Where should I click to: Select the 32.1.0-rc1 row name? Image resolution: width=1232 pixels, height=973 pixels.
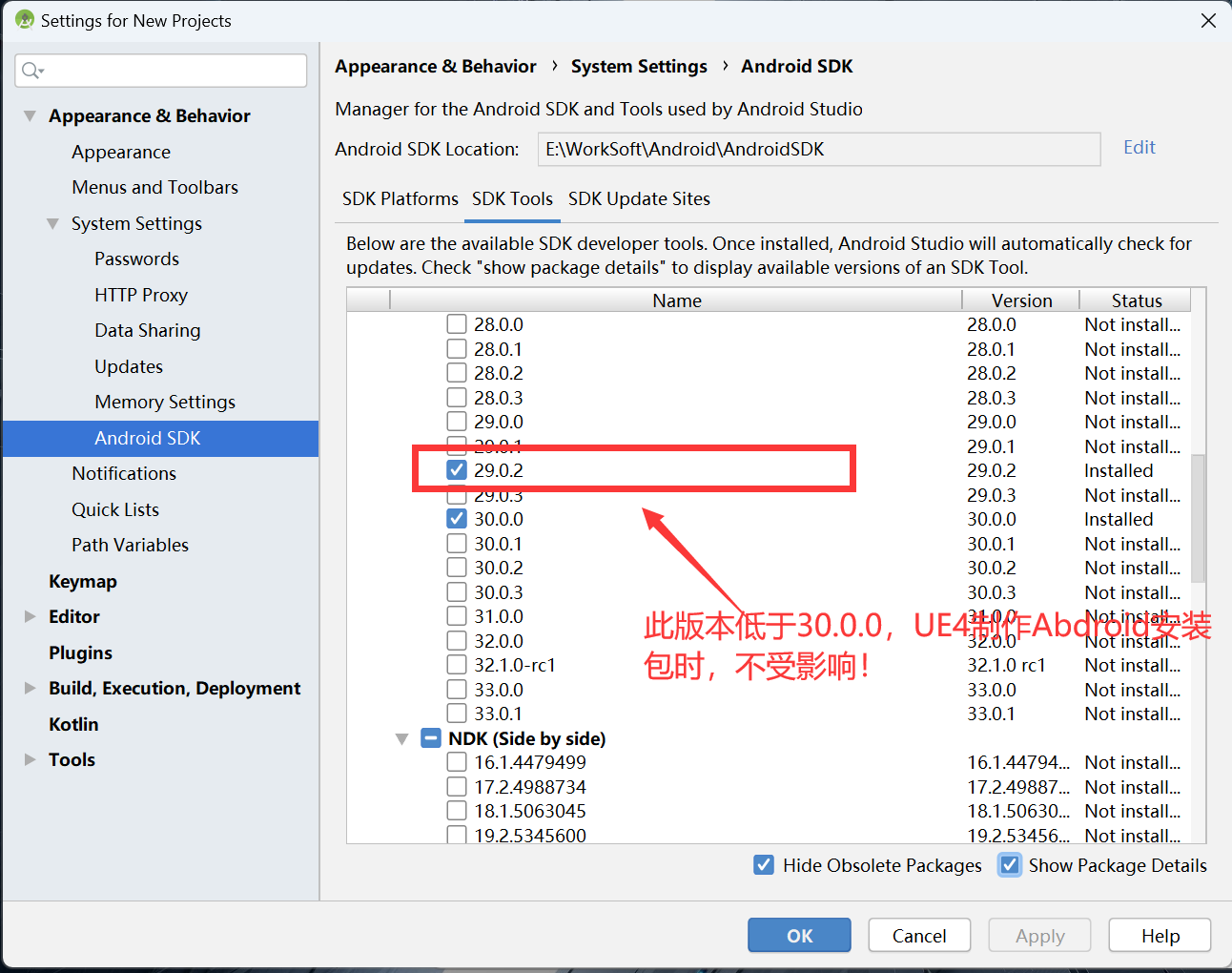pyautogui.click(x=515, y=665)
